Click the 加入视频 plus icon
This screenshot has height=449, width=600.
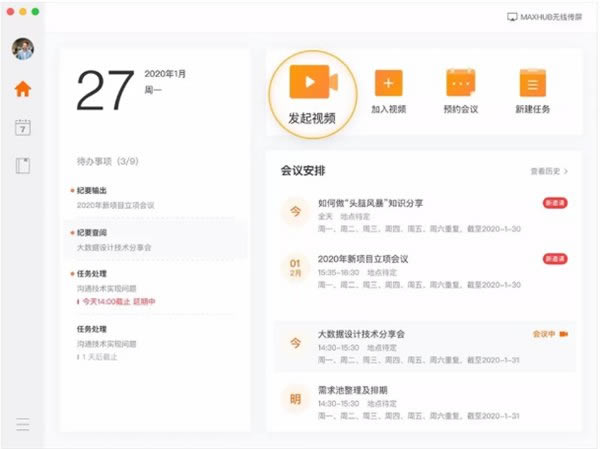[x=388, y=83]
